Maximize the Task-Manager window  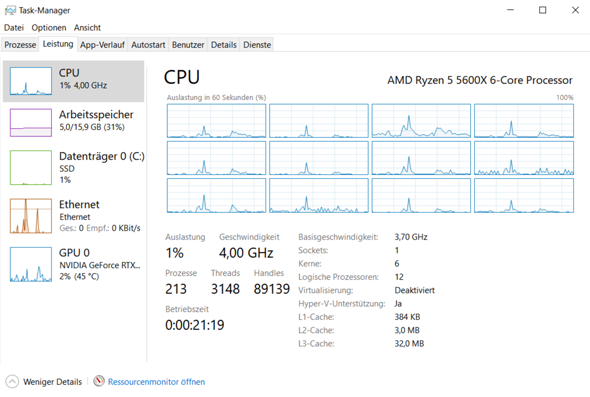(x=543, y=10)
